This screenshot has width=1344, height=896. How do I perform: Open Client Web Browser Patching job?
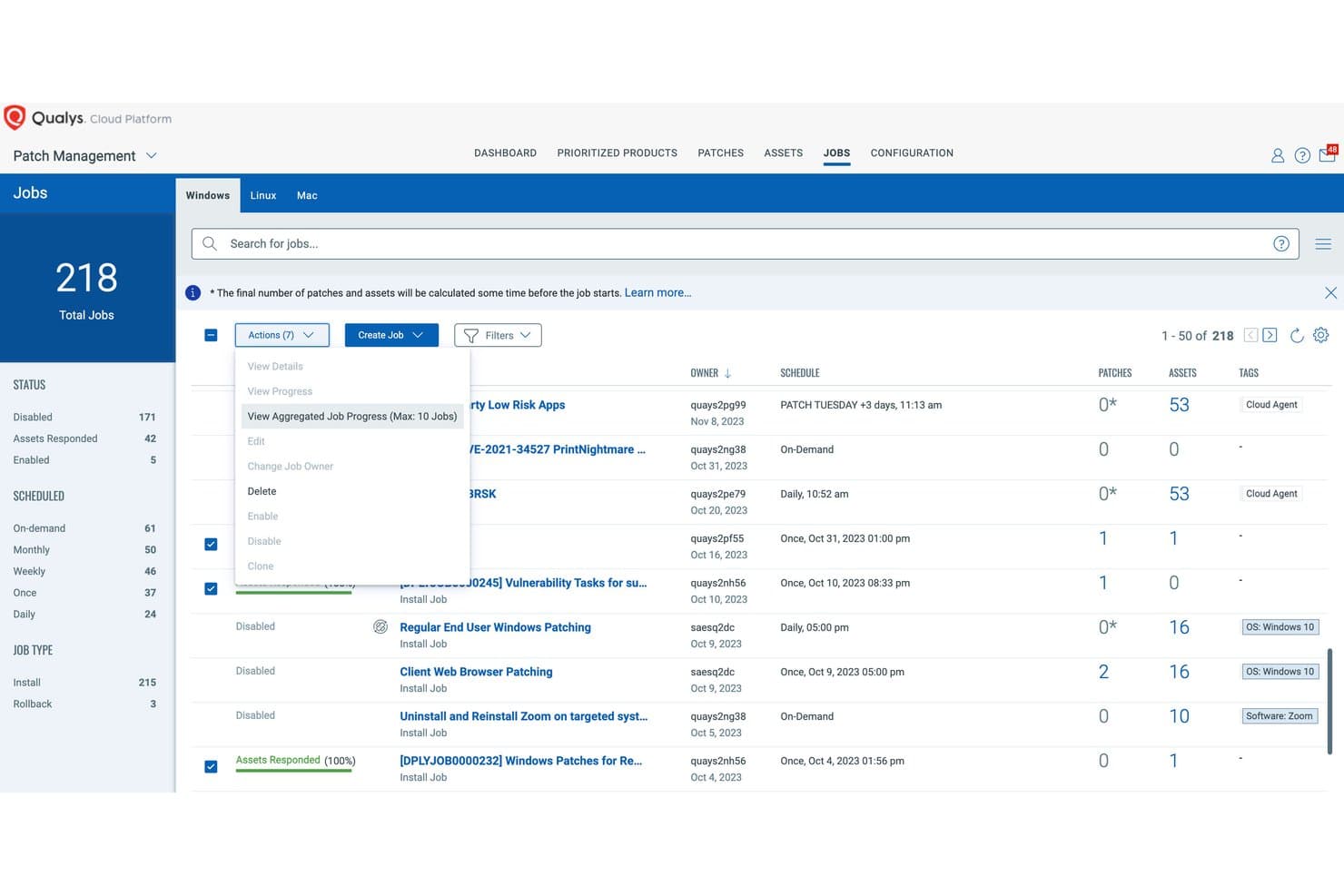(476, 672)
